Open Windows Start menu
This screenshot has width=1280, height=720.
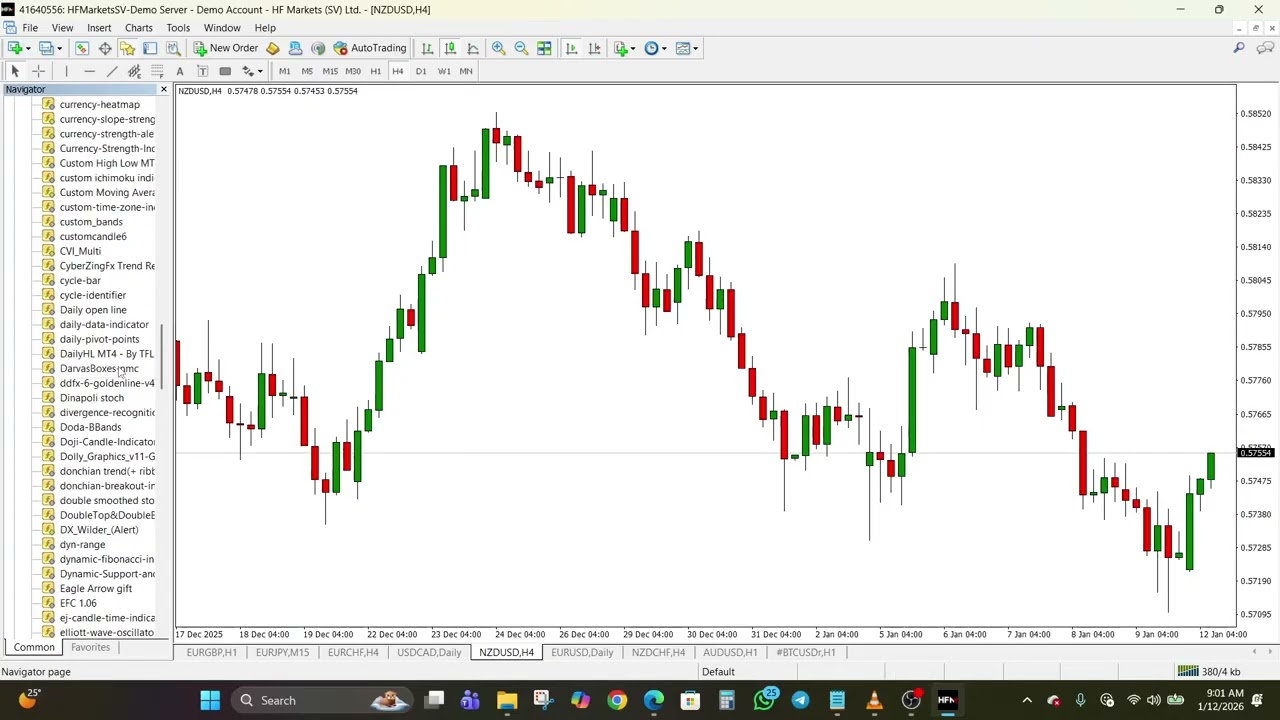pyautogui.click(x=210, y=700)
